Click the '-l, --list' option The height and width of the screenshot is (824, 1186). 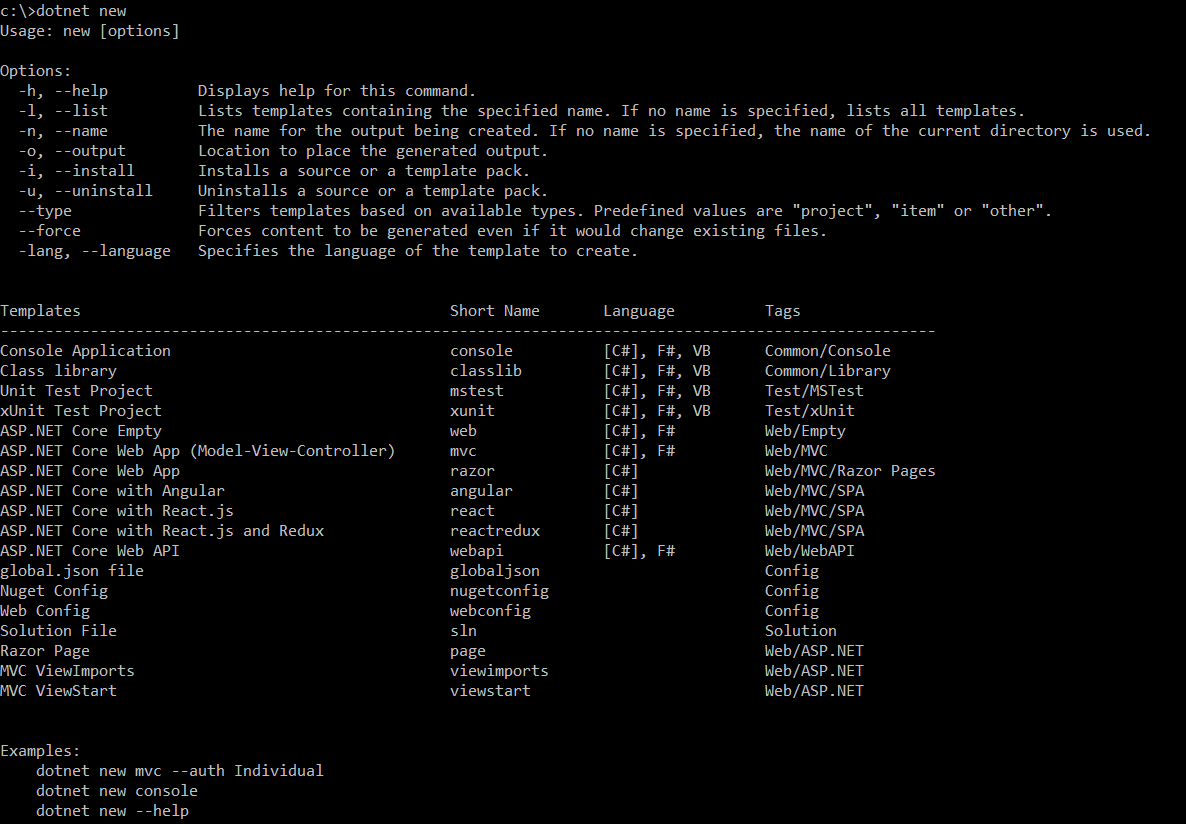[64, 110]
